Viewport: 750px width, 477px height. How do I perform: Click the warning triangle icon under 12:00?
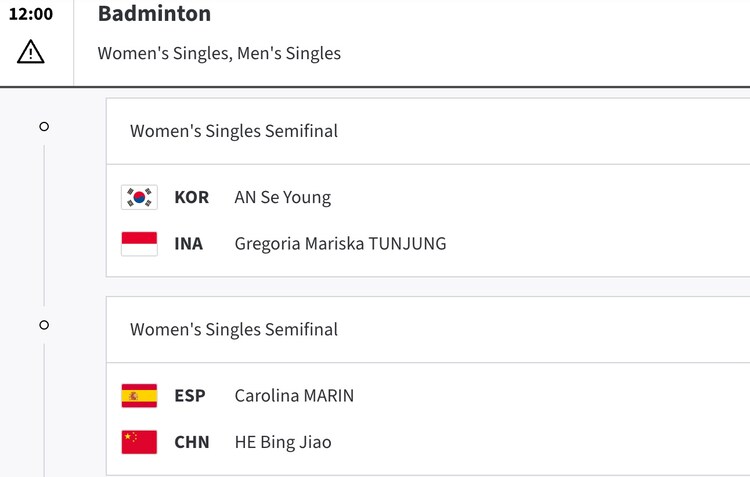point(31,52)
